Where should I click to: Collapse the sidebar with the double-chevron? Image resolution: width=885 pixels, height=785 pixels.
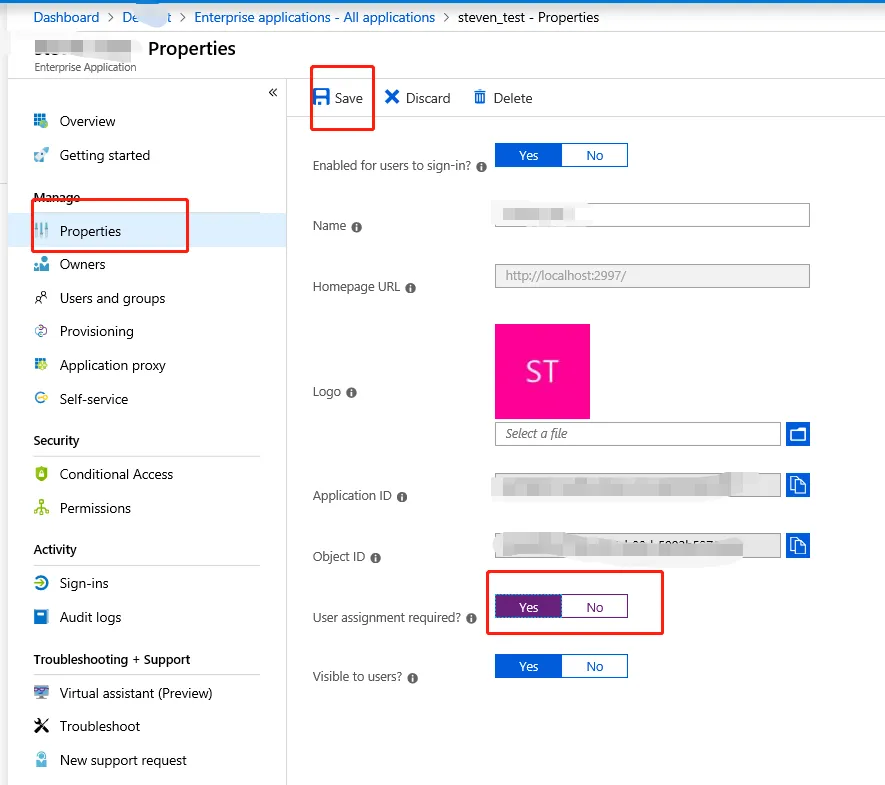tap(273, 92)
